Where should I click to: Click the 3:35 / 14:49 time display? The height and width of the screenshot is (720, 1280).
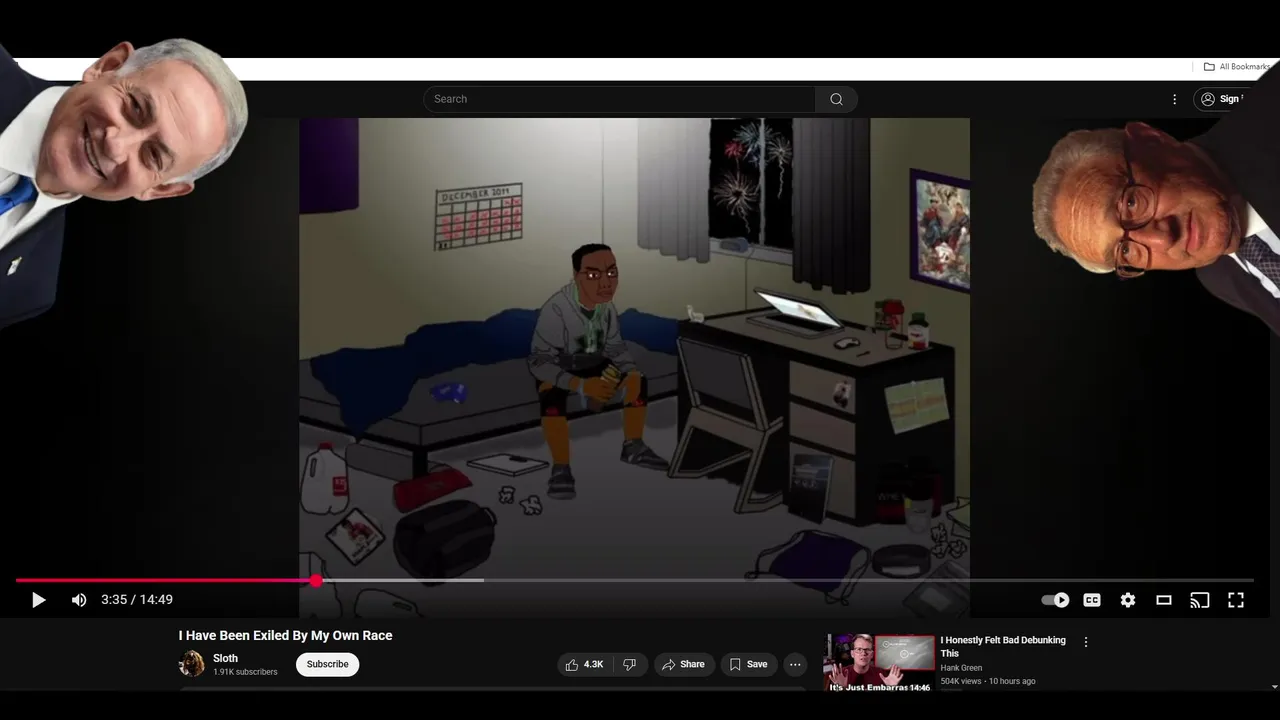pos(137,600)
